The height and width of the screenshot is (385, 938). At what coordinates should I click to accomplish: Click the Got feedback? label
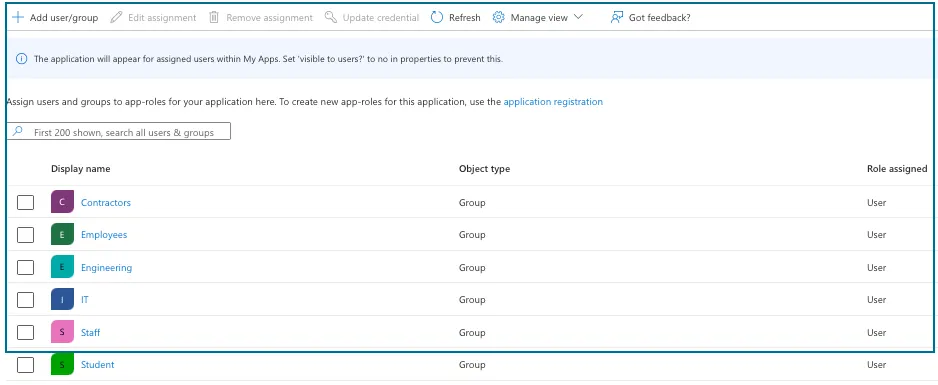660,18
